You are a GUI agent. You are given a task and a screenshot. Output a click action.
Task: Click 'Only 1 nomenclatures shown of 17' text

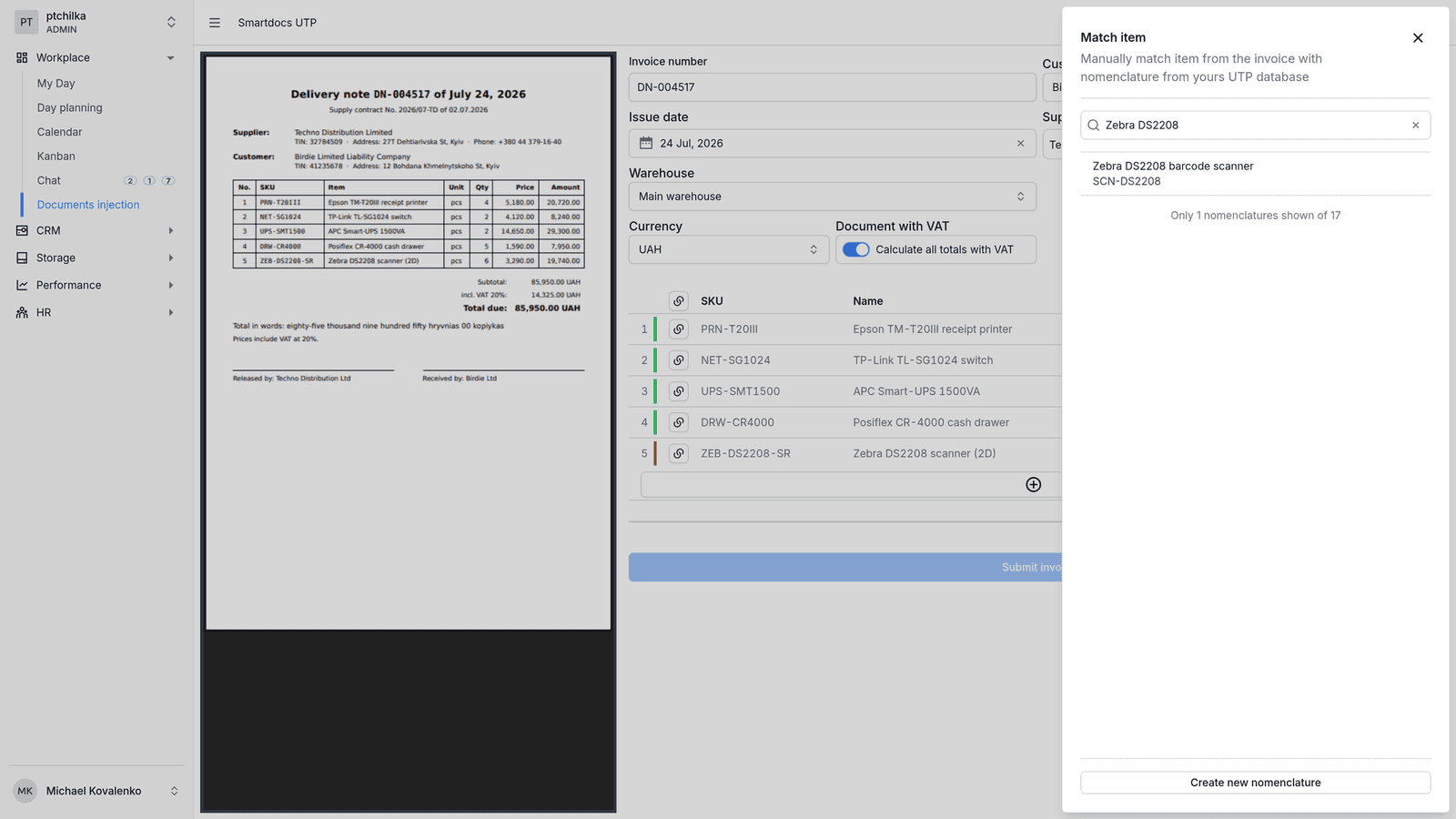click(1255, 216)
